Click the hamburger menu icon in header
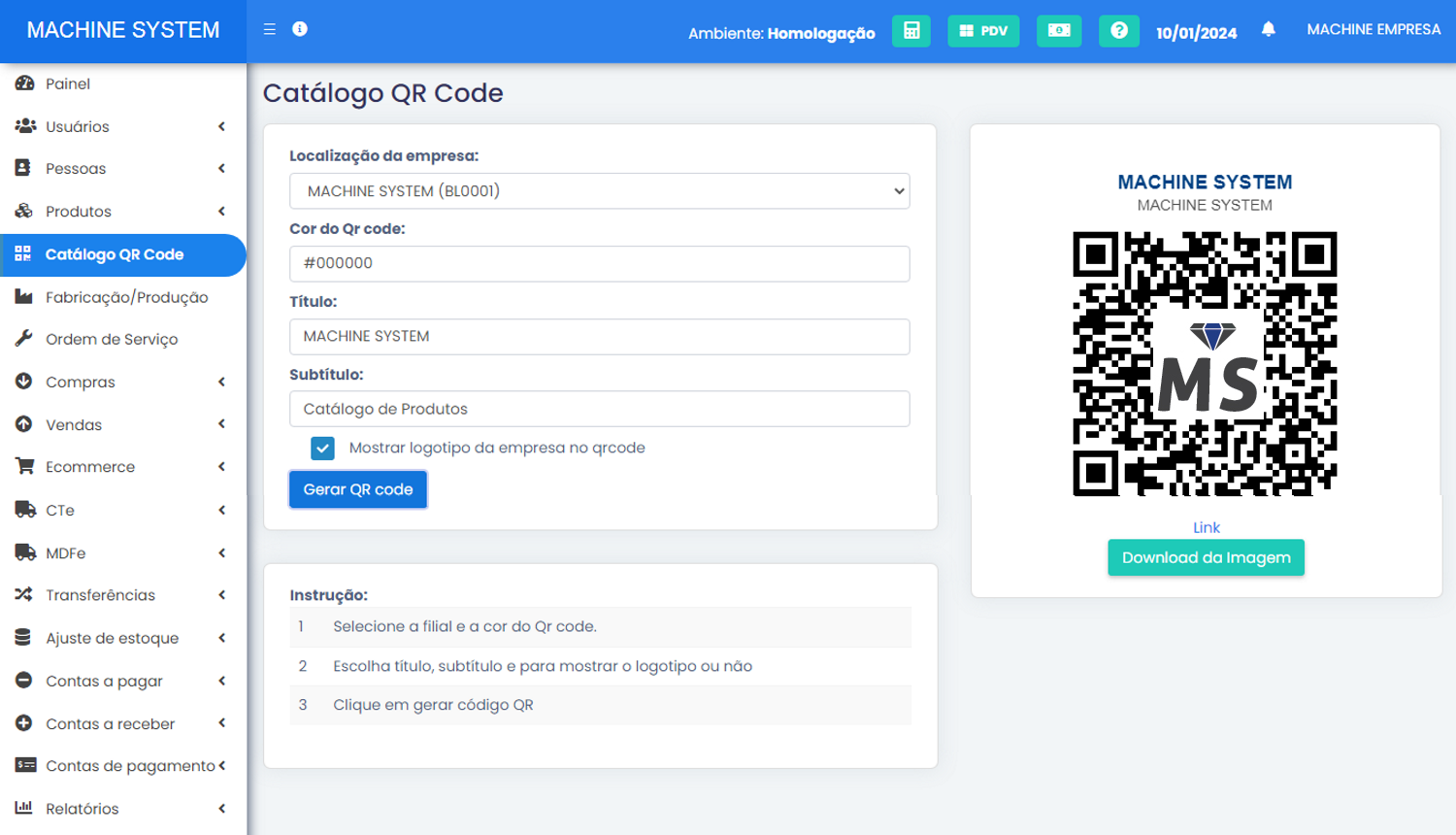Screen dimensions: 1456x835 [270, 29]
